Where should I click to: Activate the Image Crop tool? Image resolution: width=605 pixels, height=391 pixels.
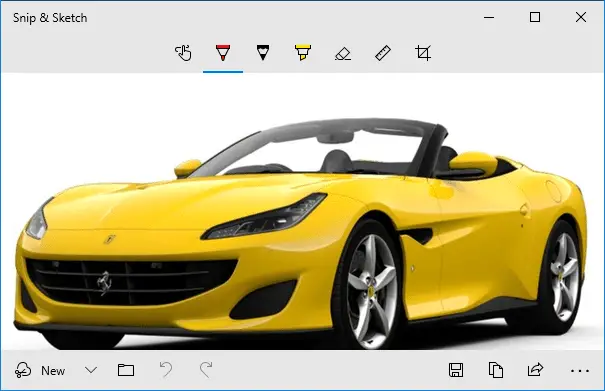423,53
